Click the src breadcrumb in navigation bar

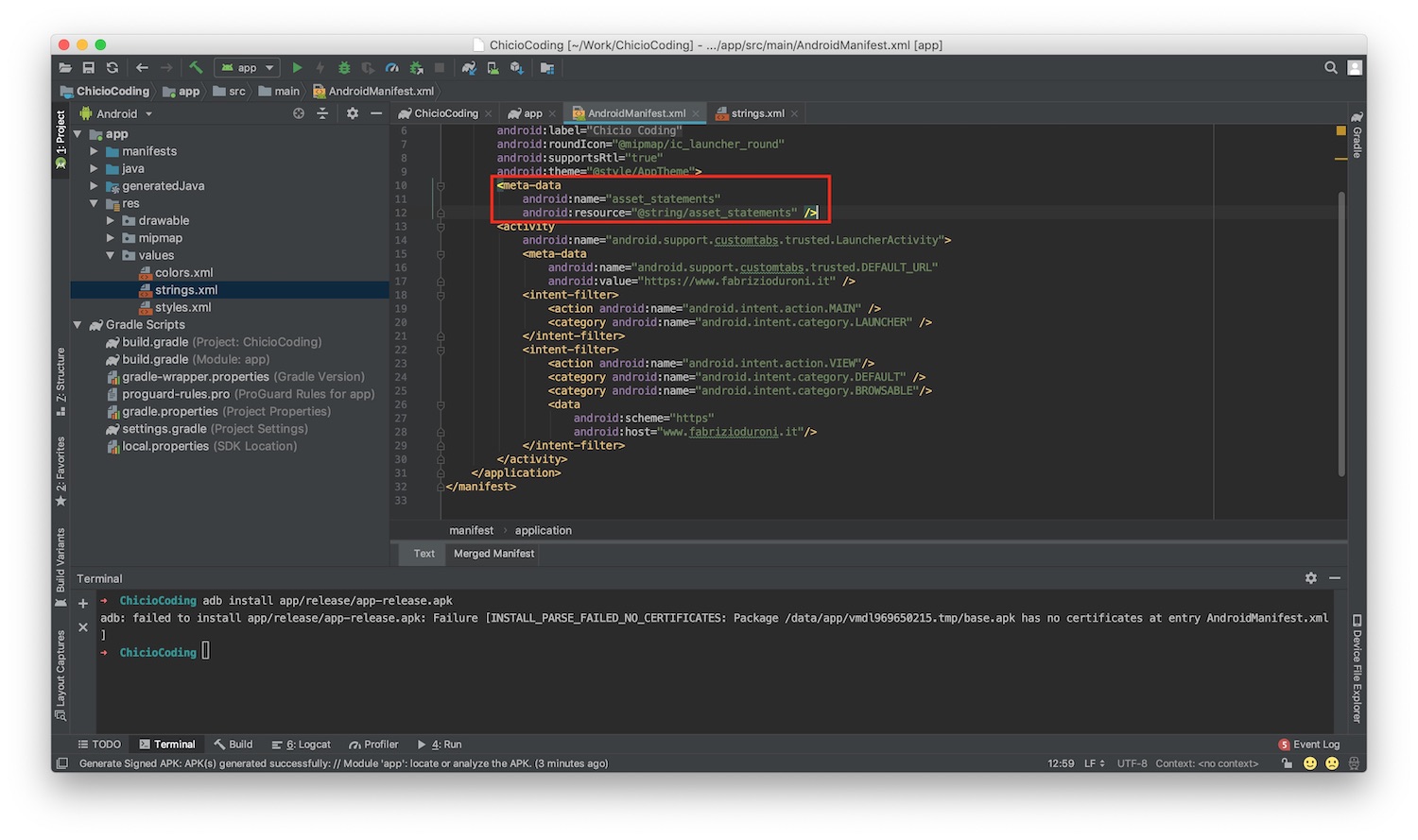pos(229,92)
